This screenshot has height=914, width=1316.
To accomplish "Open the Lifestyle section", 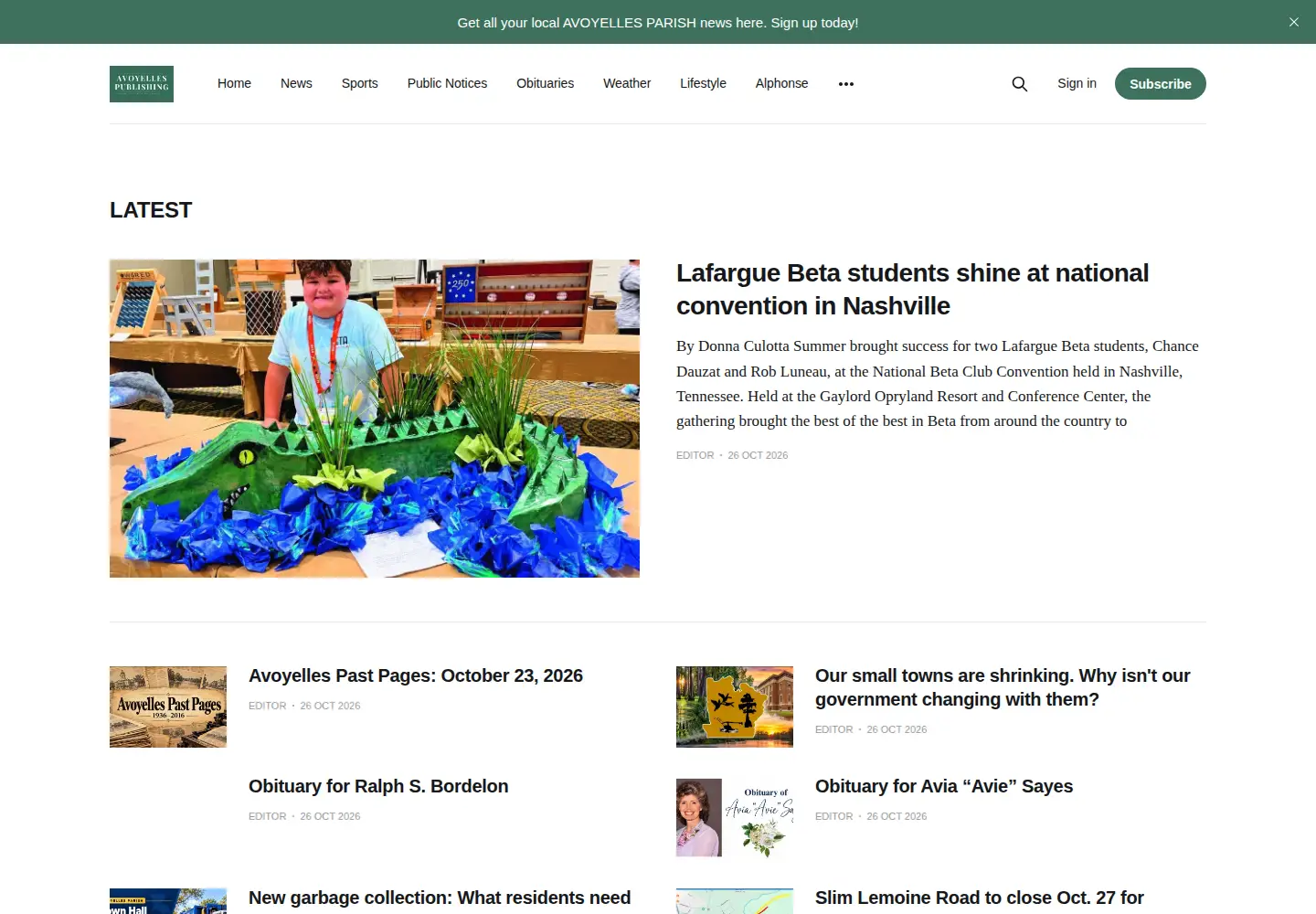I will 703,83.
